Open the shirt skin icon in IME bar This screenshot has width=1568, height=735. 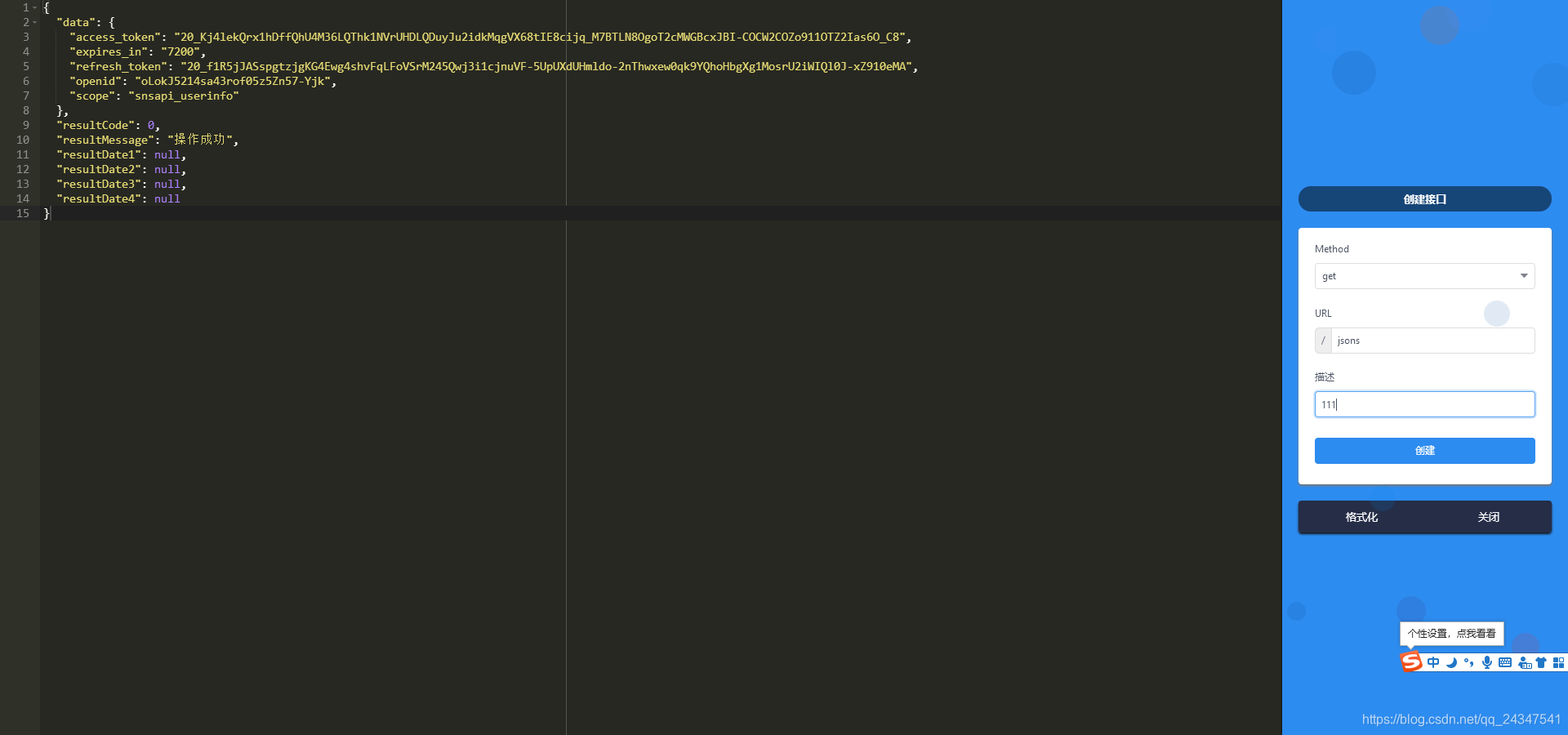[x=1541, y=662]
